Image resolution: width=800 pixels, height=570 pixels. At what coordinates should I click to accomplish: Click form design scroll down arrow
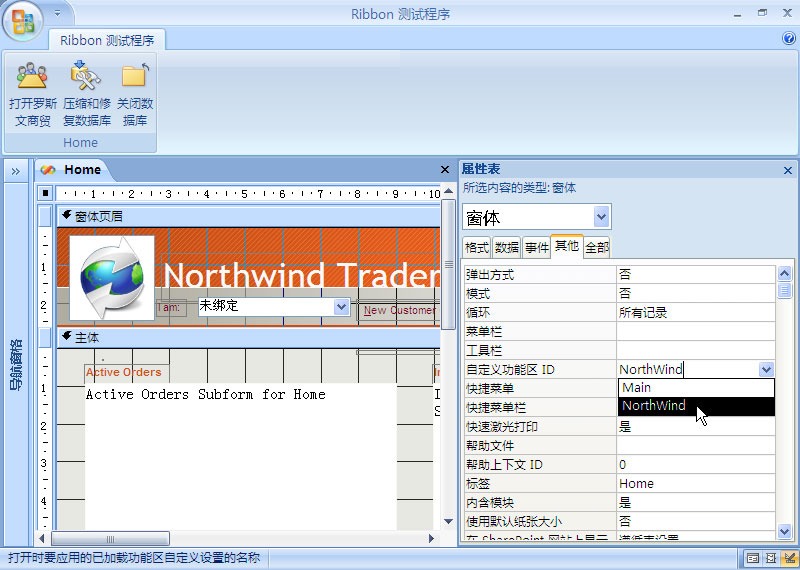[x=448, y=522]
